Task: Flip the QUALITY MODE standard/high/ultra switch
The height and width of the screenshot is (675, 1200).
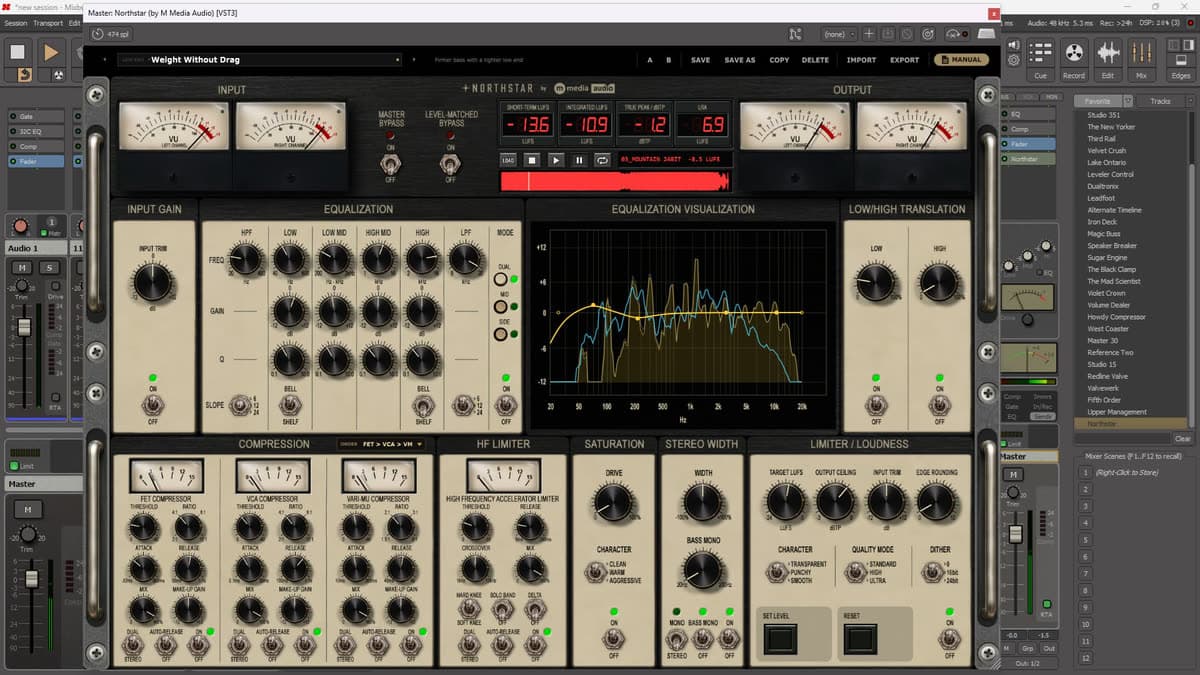Action: (856, 571)
